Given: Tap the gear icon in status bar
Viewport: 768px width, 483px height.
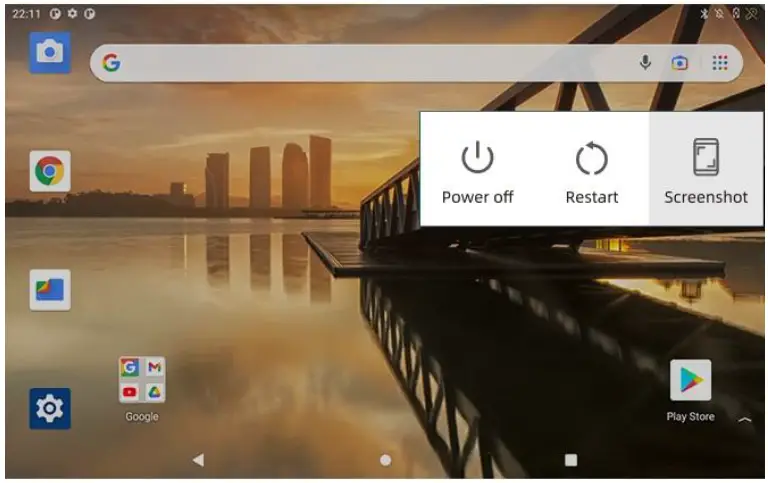Looking at the screenshot, I should pos(72,13).
